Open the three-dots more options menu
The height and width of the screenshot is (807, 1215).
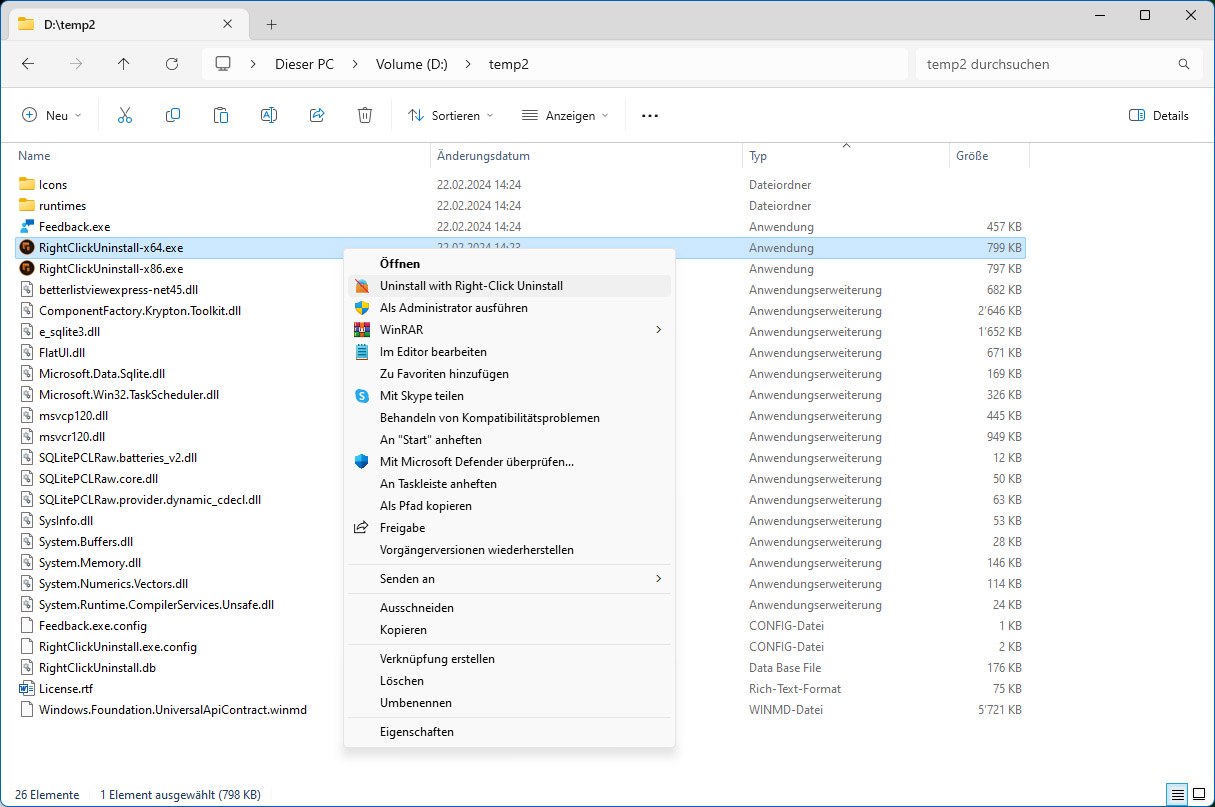(x=650, y=115)
